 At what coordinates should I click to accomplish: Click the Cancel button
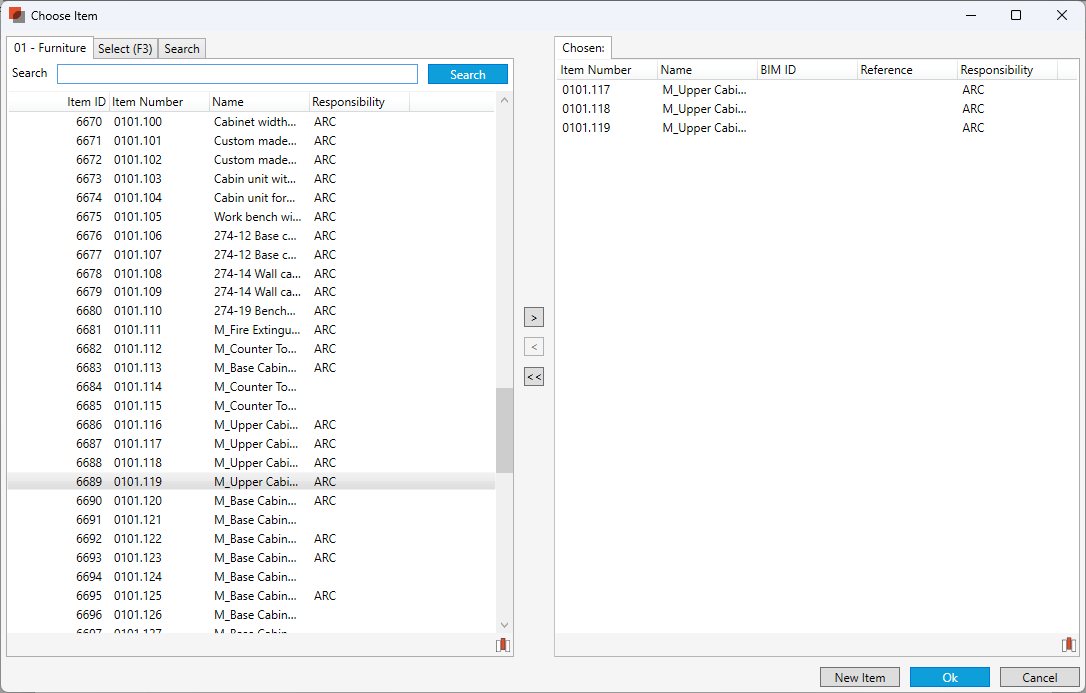pos(1039,677)
